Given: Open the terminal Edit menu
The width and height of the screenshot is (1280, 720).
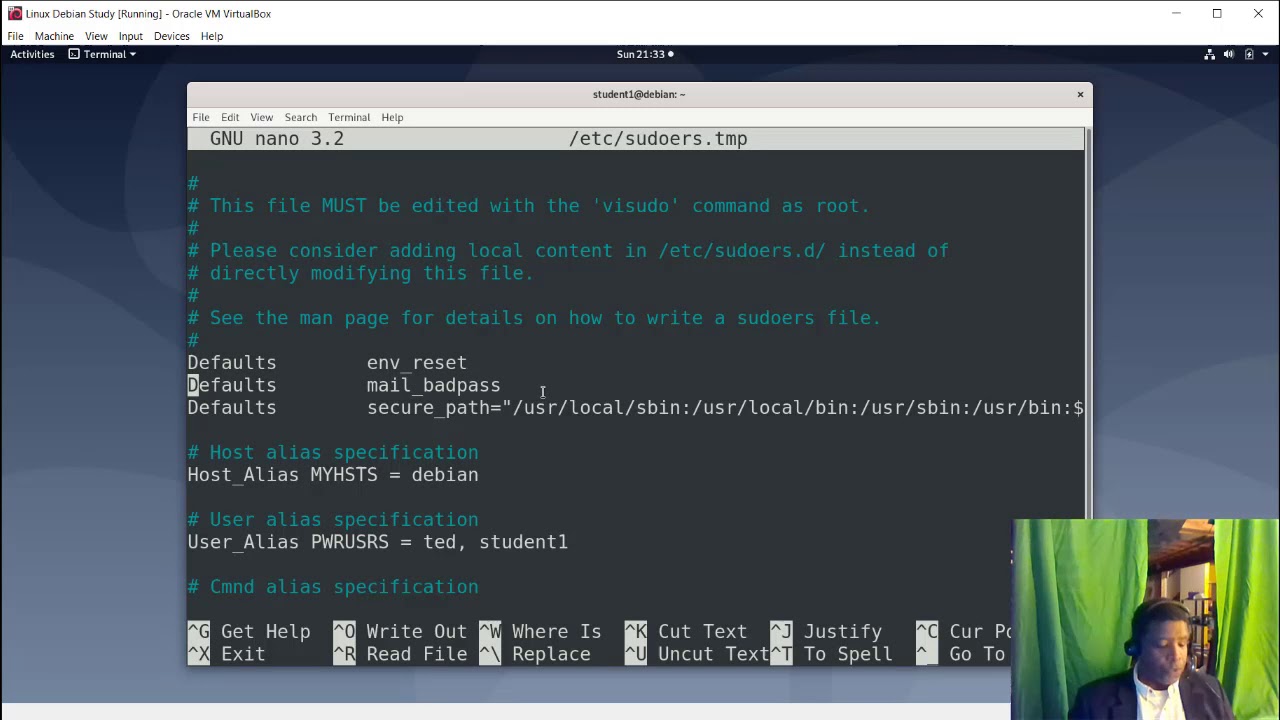Looking at the screenshot, I should point(230,117).
